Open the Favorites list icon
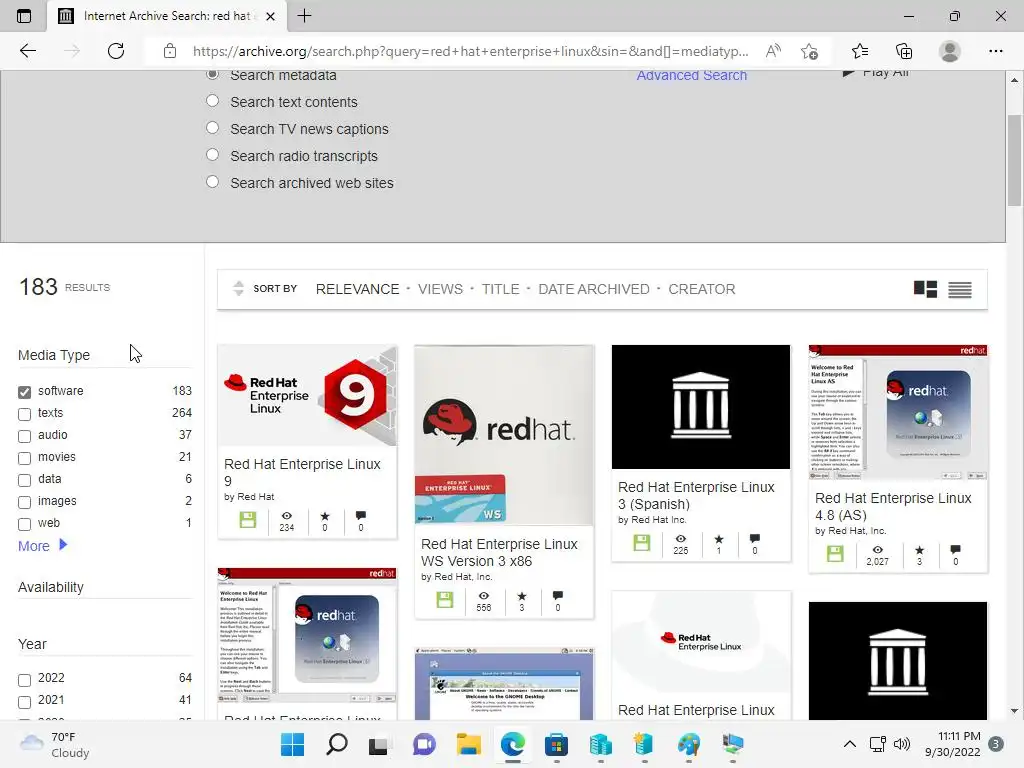This screenshot has height=768, width=1024. coord(860,51)
